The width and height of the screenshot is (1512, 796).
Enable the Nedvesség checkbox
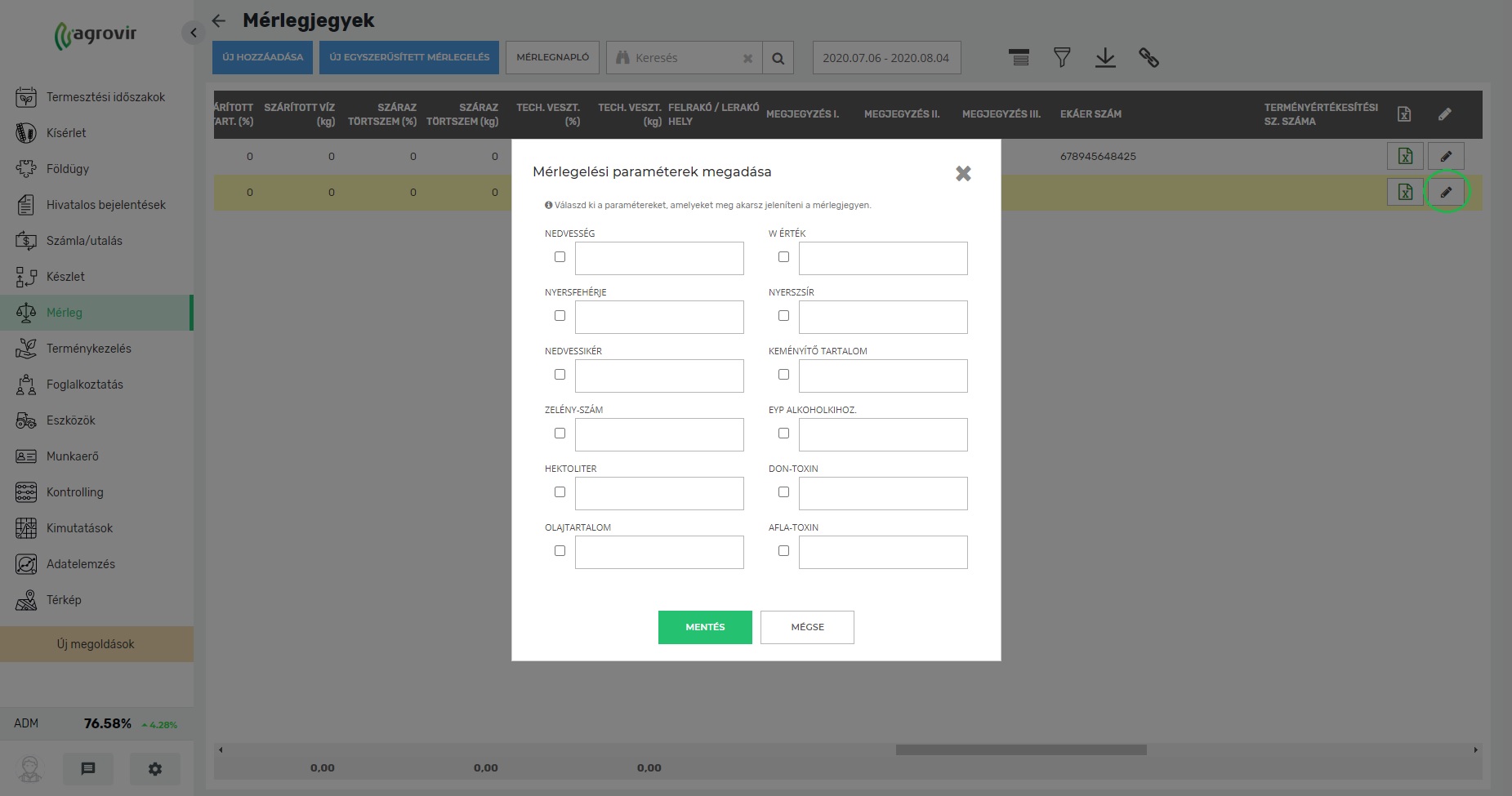pos(560,257)
